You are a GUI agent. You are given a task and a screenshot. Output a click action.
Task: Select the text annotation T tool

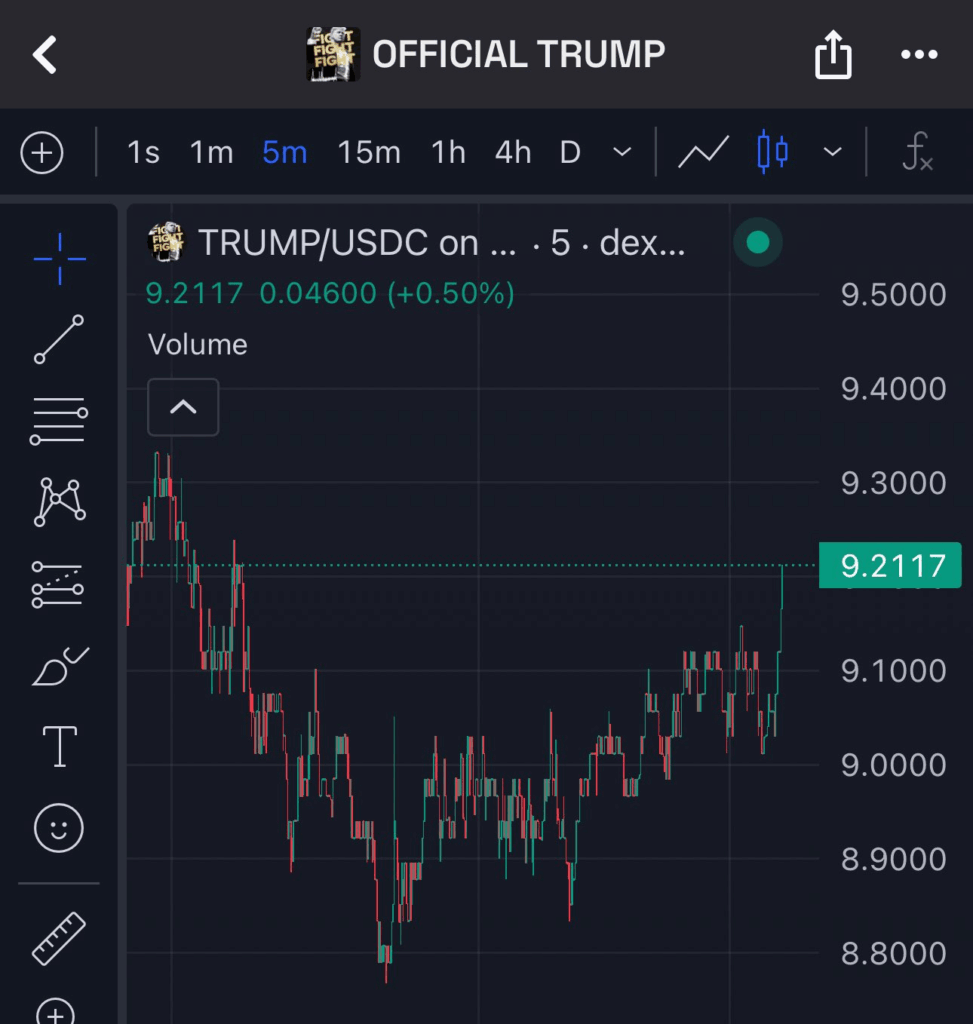tap(60, 746)
